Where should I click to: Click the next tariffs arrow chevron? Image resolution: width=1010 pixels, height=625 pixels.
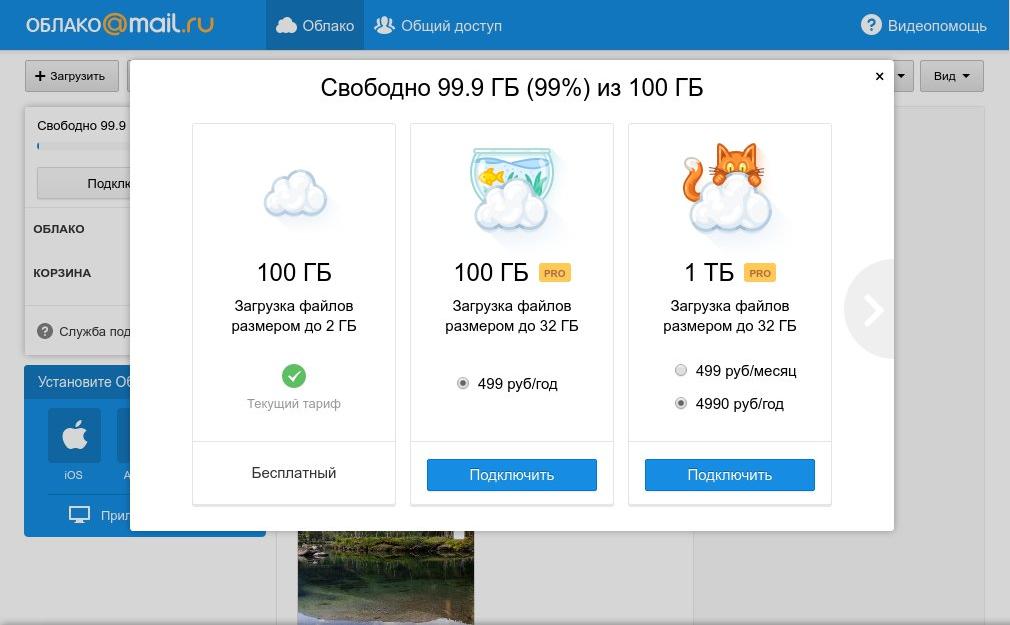click(x=872, y=310)
